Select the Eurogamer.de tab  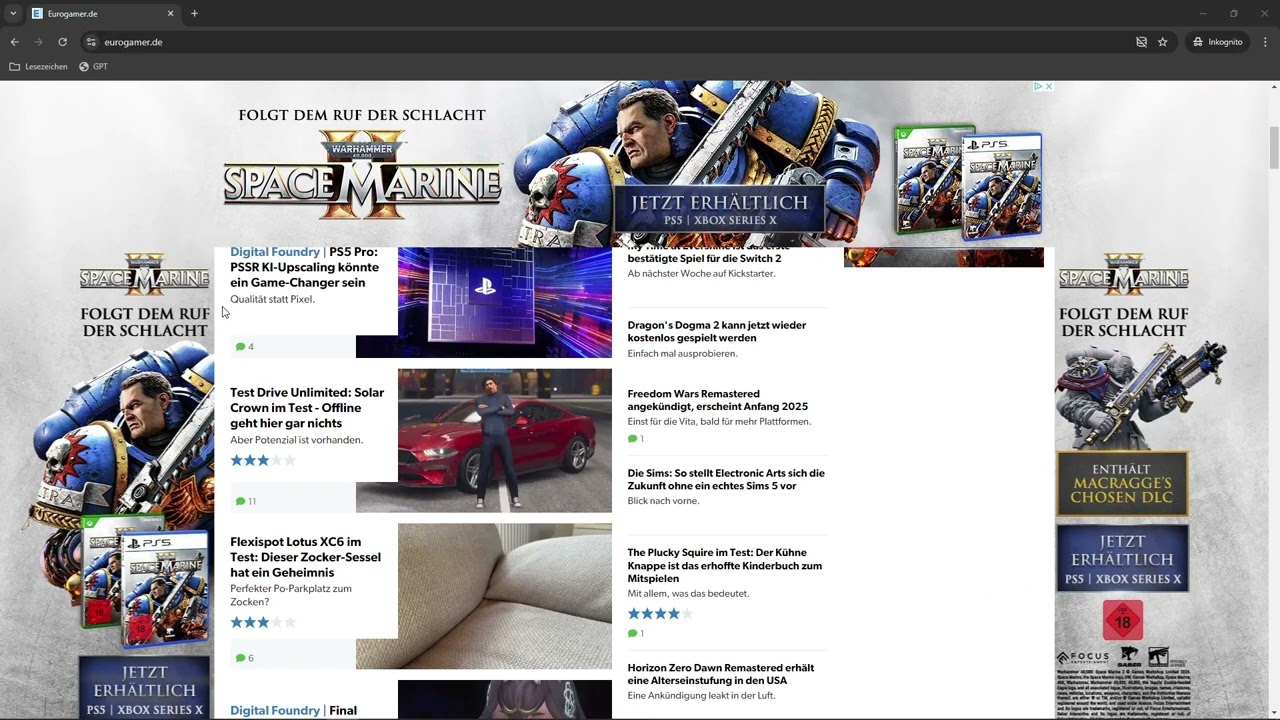(x=103, y=13)
